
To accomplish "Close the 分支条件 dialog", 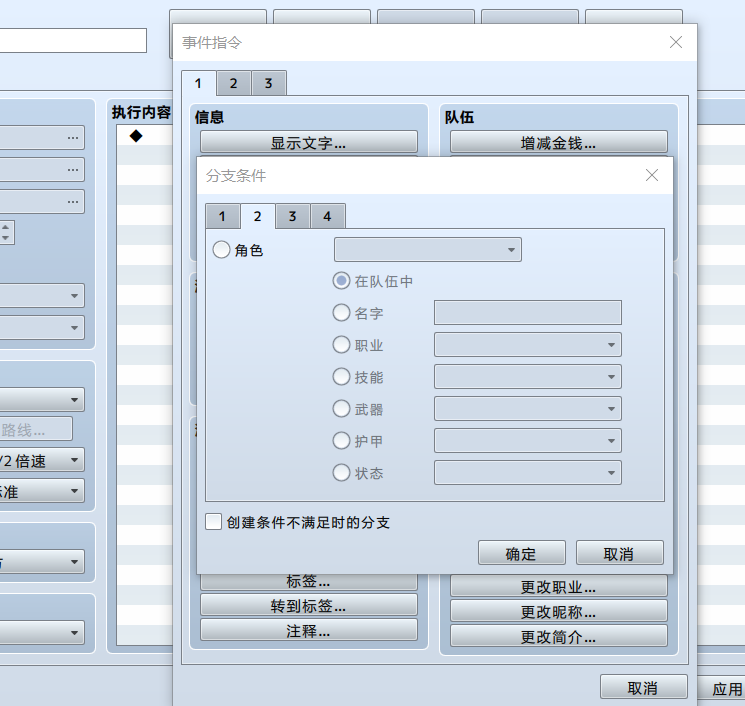I will (x=652, y=175).
